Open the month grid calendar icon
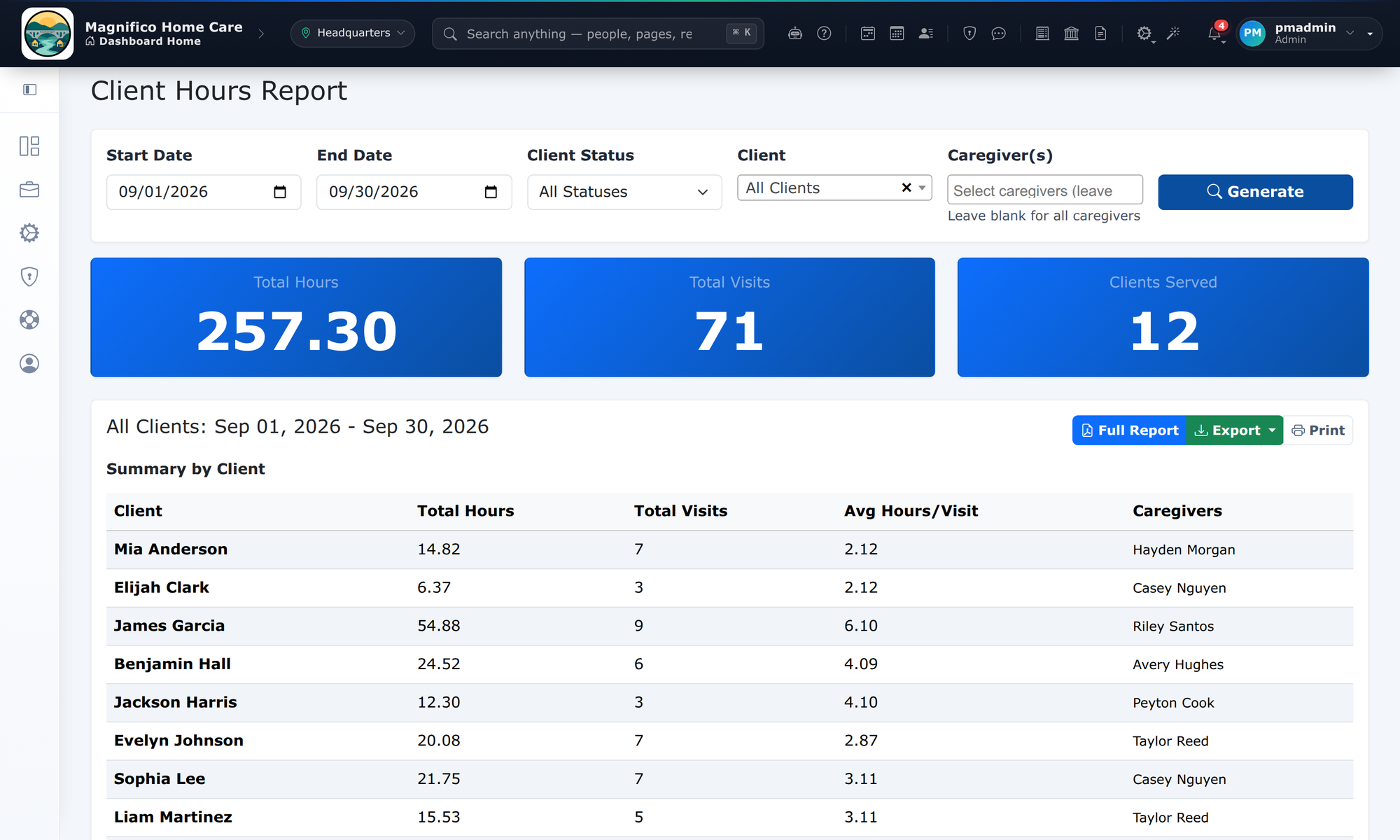Viewport: 1400px width, 840px height. pyautogui.click(x=897, y=33)
